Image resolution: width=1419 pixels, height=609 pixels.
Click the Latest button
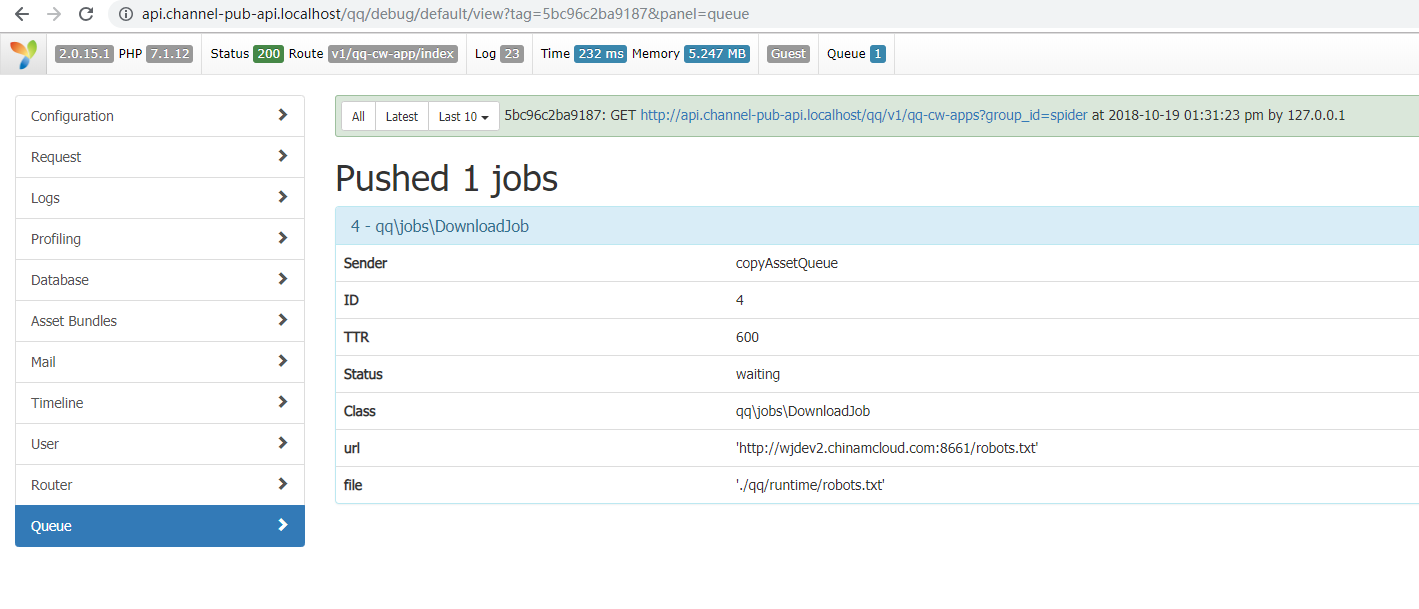tap(401, 117)
